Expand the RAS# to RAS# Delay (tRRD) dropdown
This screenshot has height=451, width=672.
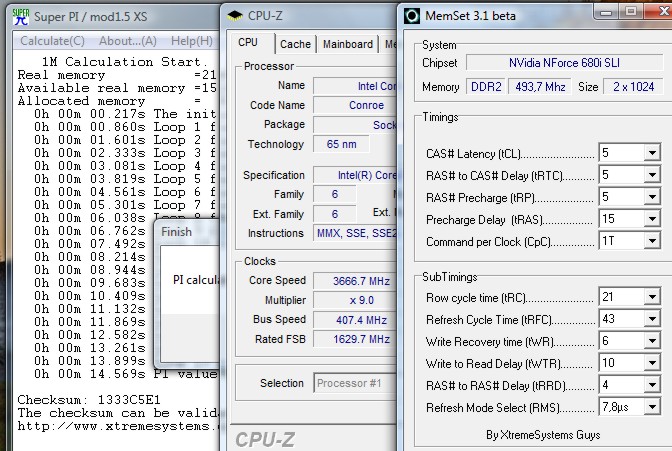pyautogui.click(x=652, y=385)
